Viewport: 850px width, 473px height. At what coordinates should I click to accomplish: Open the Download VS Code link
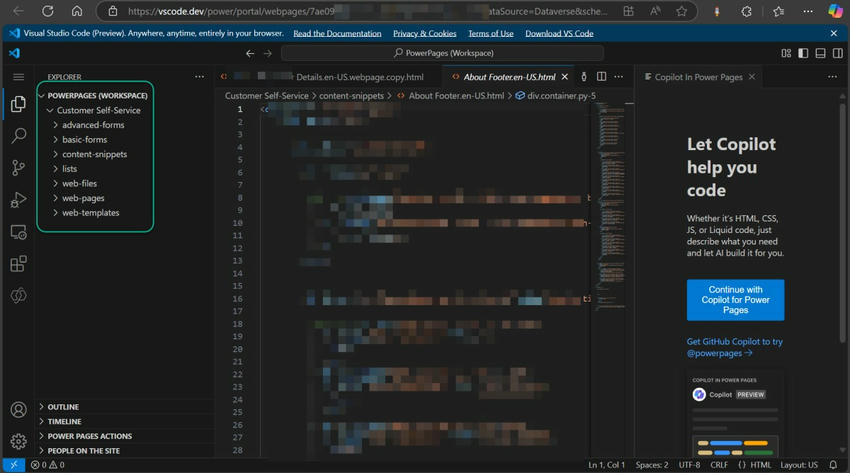pos(559,34)
